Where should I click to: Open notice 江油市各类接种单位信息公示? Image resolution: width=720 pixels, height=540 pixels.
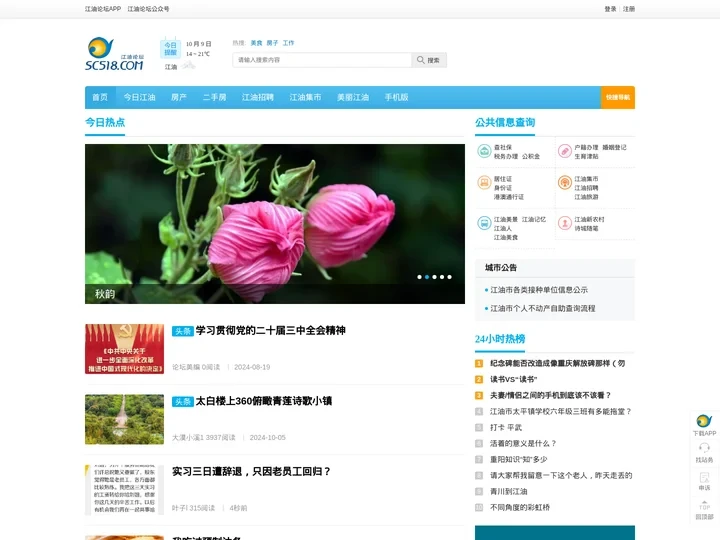point(539,290)
